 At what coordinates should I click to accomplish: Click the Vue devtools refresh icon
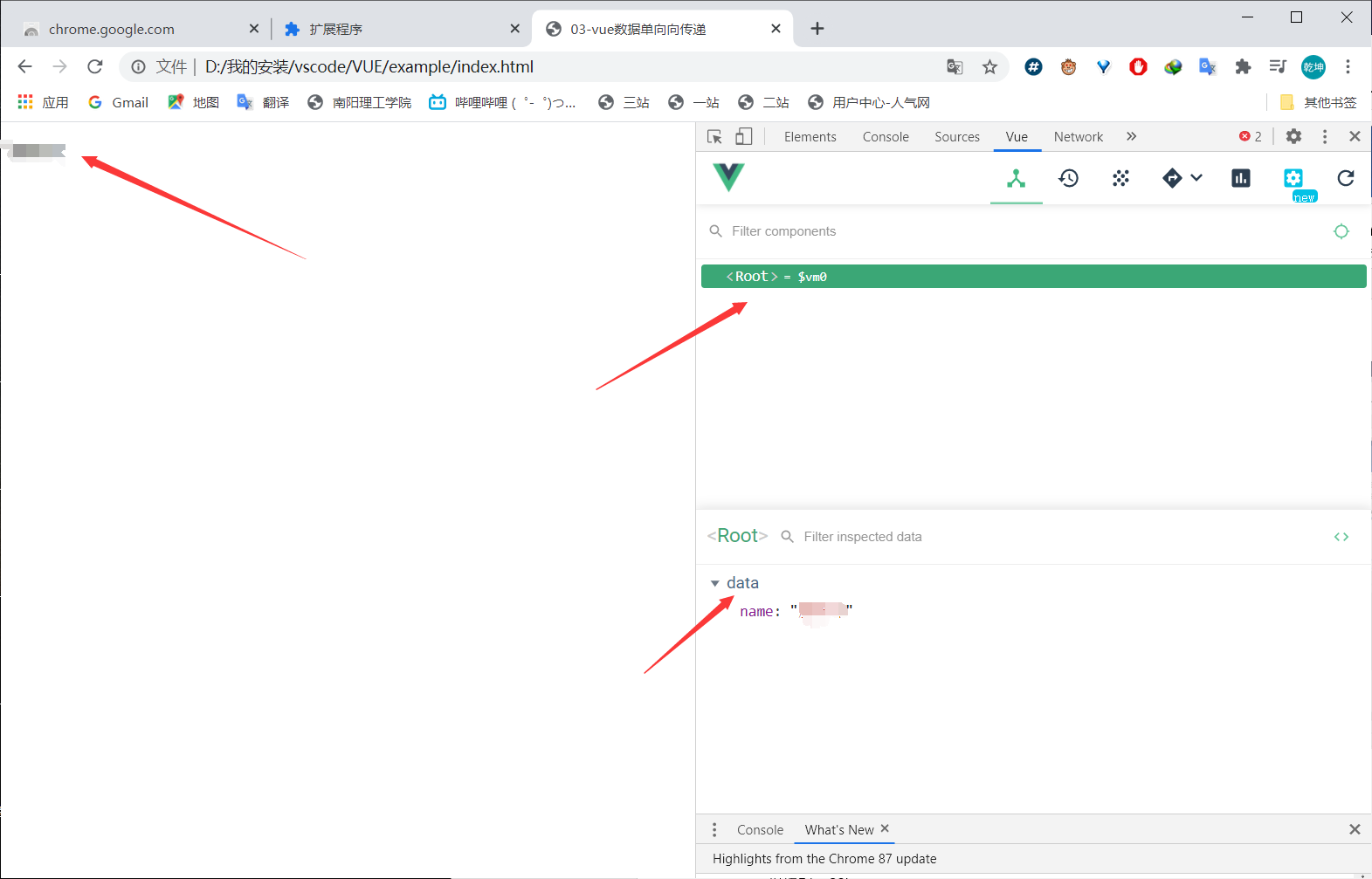coord(1346,178)
